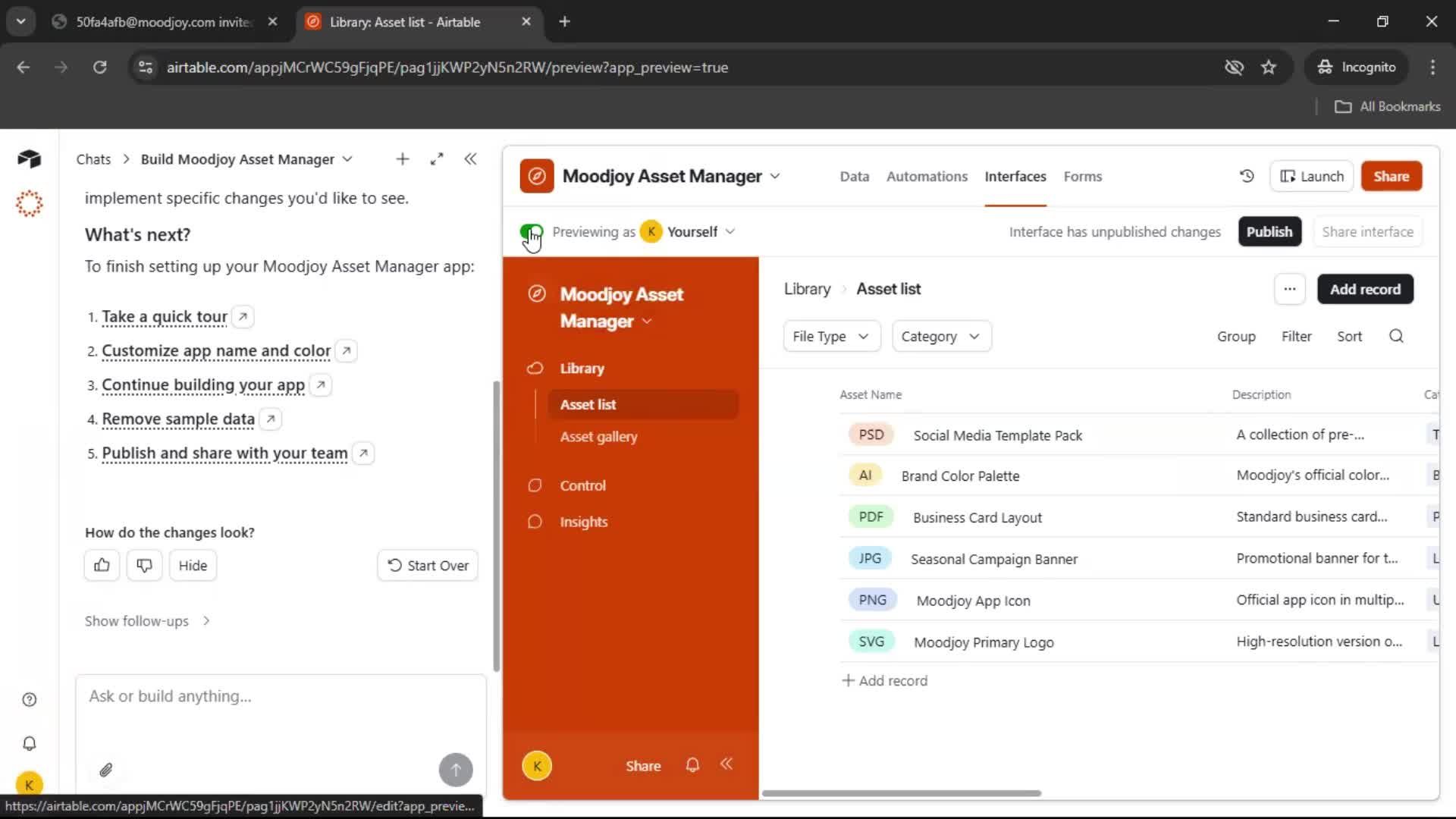The height and width of the screenshot is (819, 1456).
Task: Expand the sidebar Moodjoy Asset Manager chevron
Action: (x=647, y=321)
